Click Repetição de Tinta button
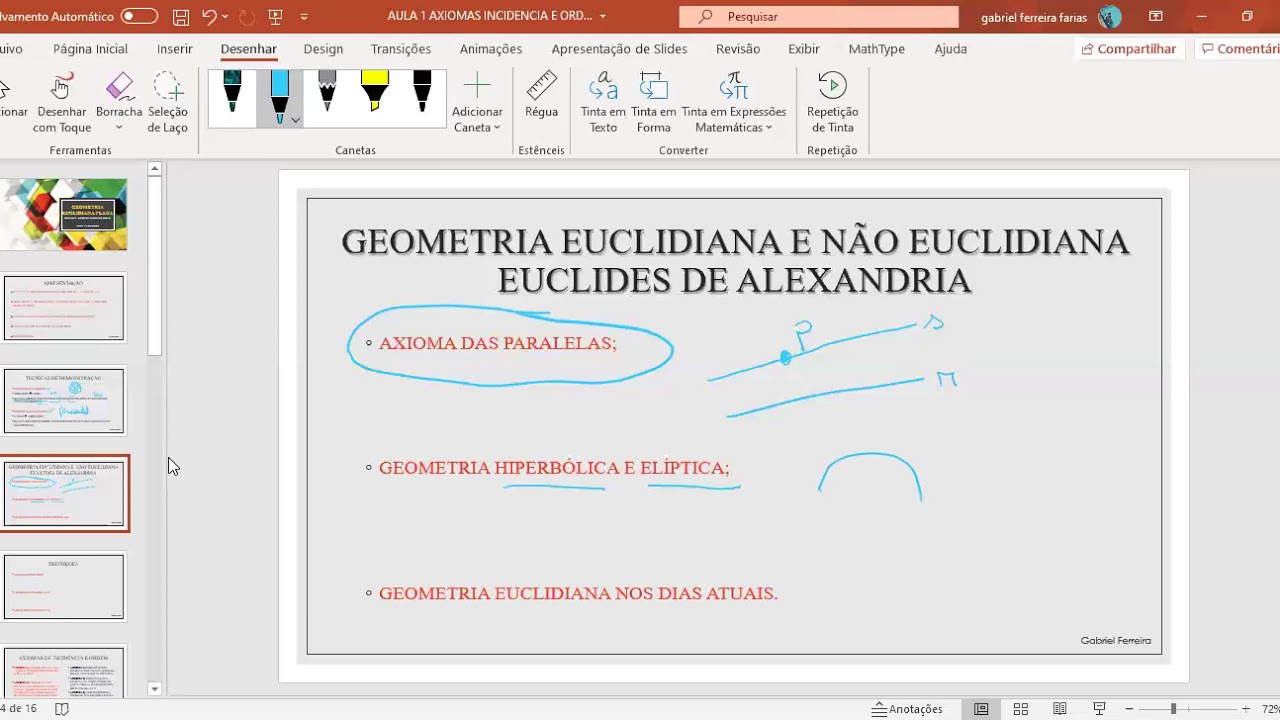The image size is (1280, 720). point(832,102)
